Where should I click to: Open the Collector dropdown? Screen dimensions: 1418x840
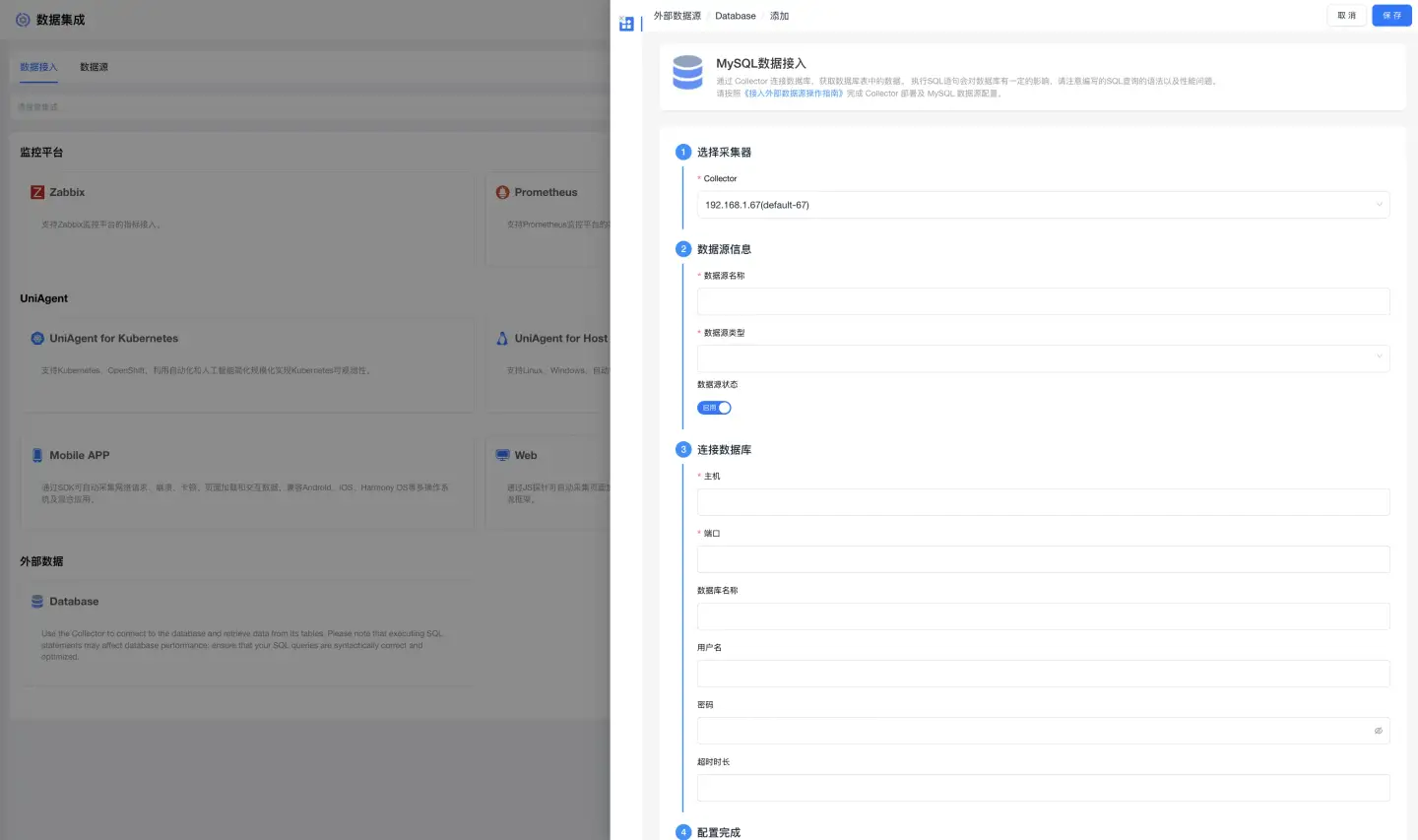coord(1043,205)
